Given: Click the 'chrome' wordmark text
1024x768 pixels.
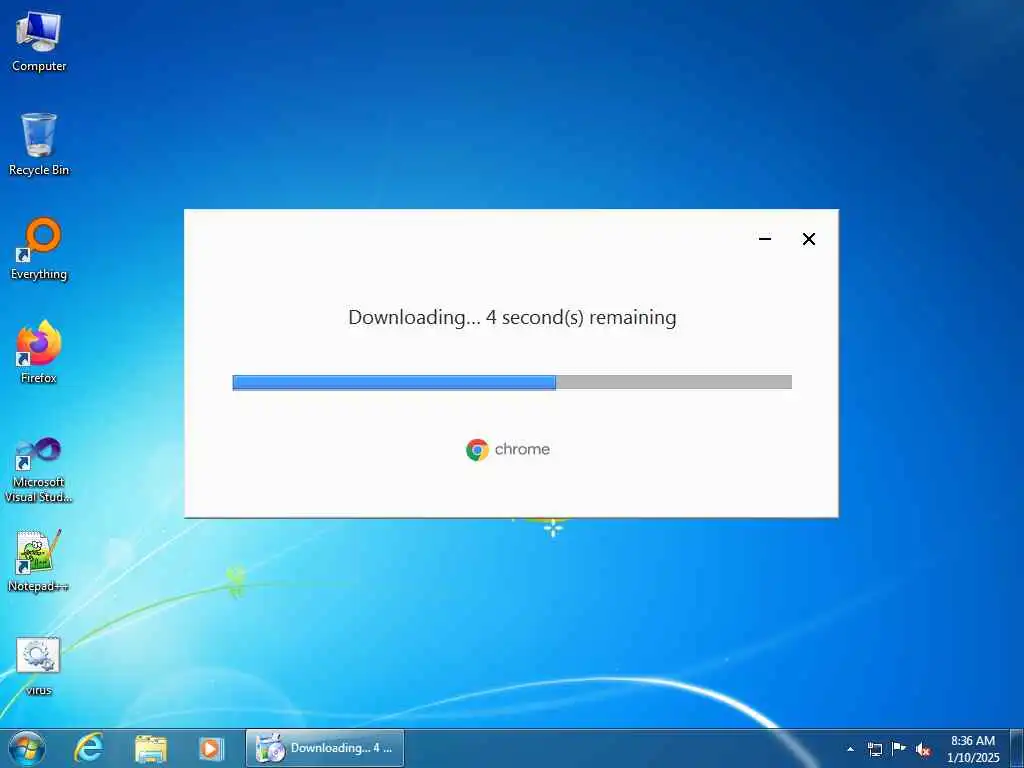Looking at the screenshot, I should coord(522,449).
